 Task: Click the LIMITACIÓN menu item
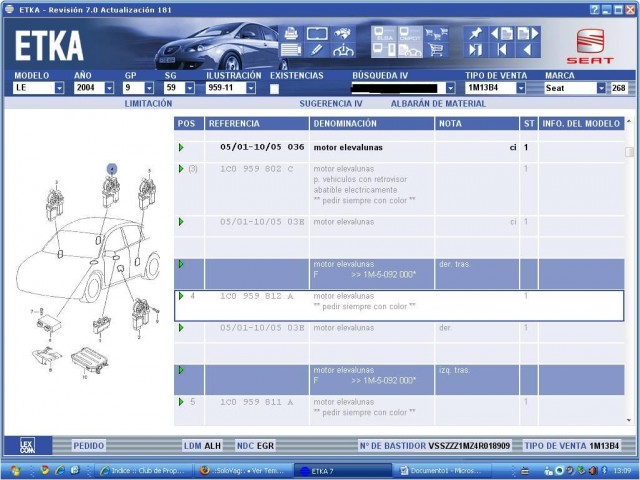(x=148, y=104)
